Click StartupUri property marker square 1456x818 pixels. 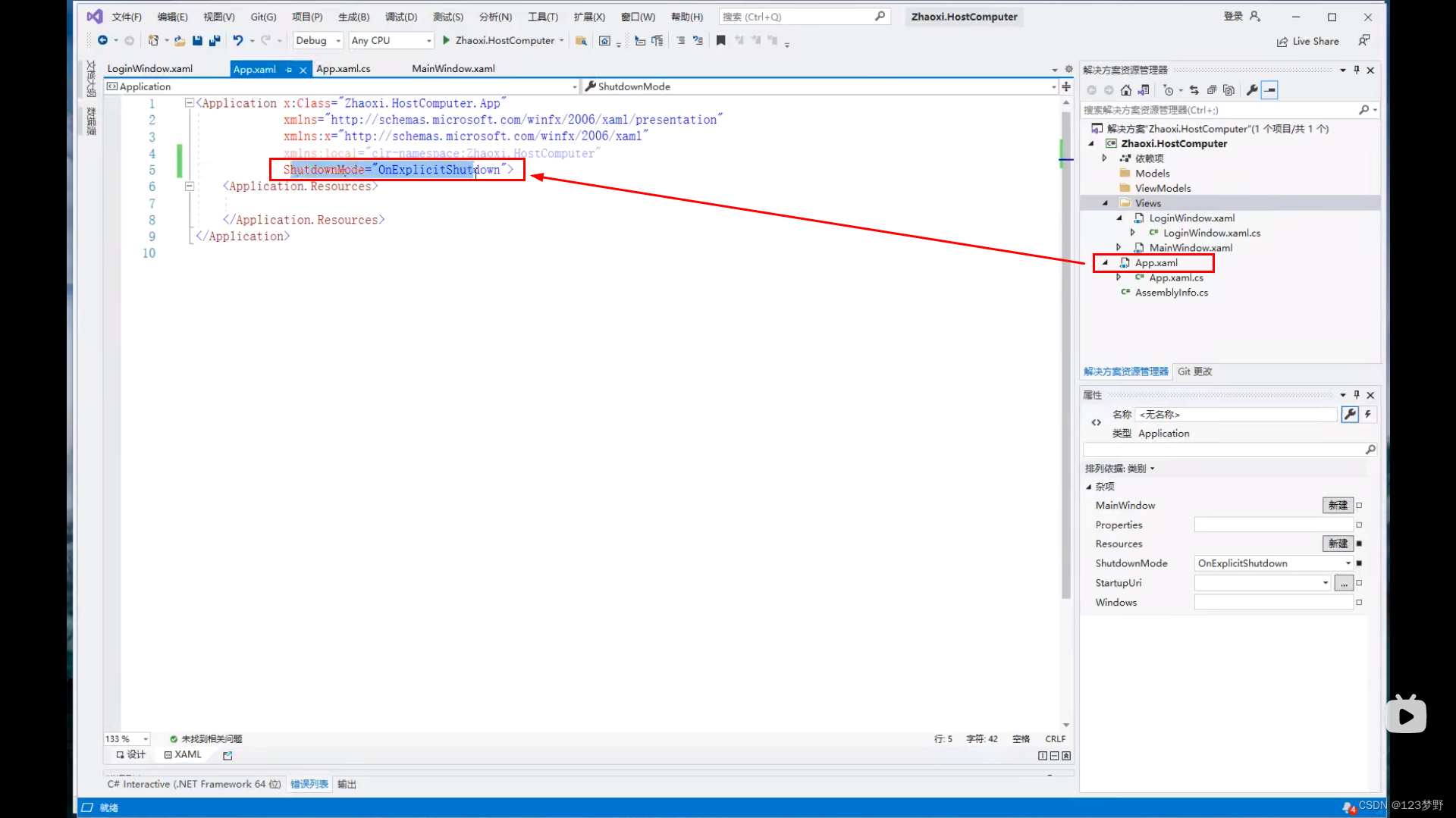pyautogui.click(x=1359, y=583)
